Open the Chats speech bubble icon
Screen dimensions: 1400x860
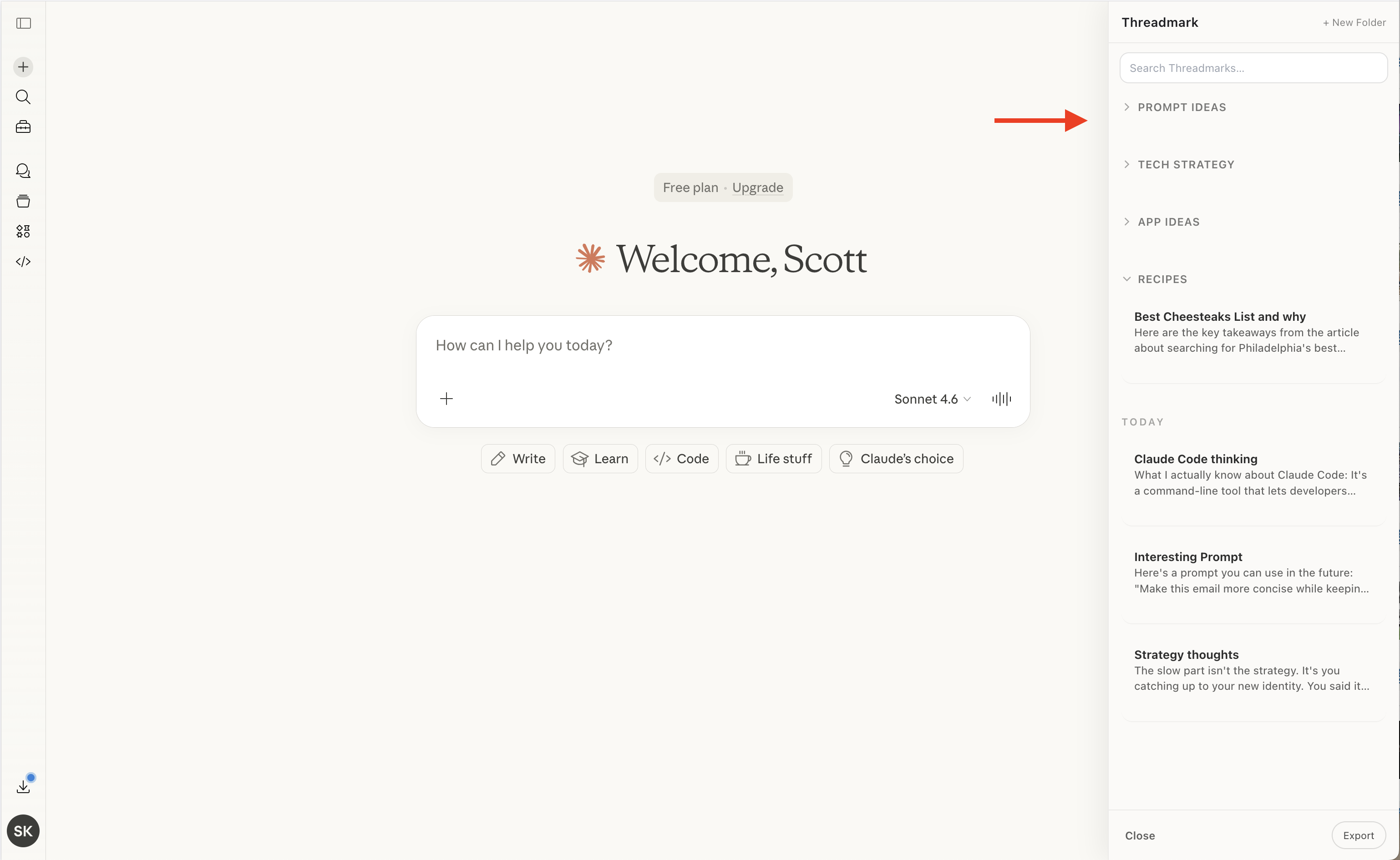[23, 171]
